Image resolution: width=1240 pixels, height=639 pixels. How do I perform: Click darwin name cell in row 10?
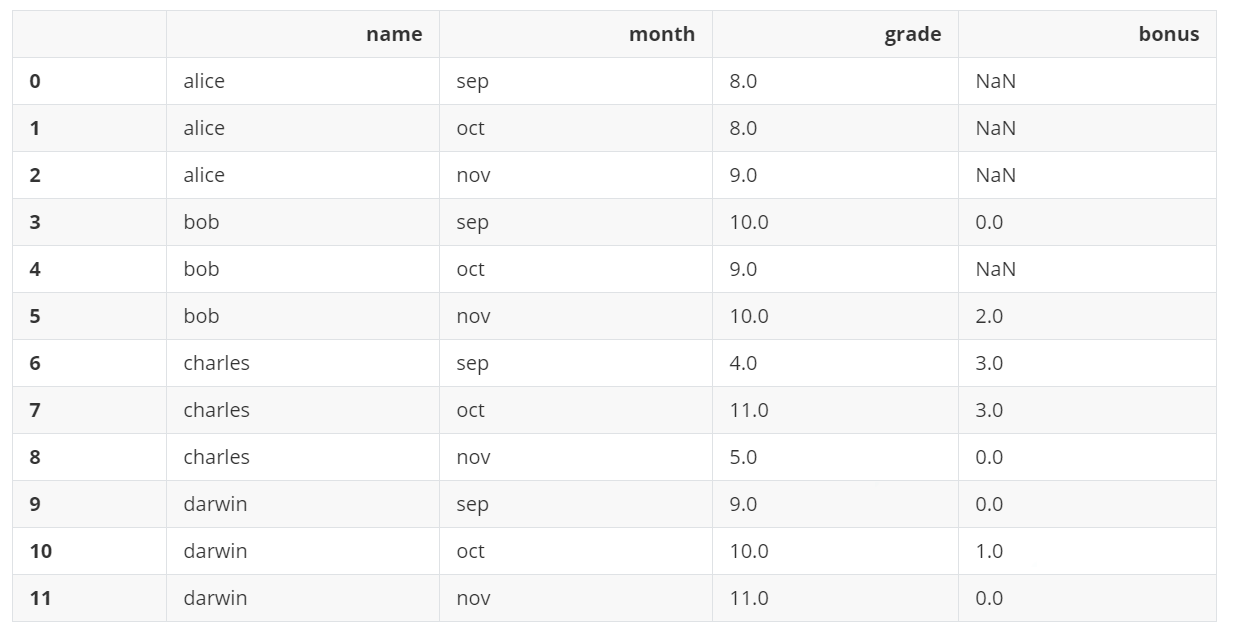[x=215, y=551]
